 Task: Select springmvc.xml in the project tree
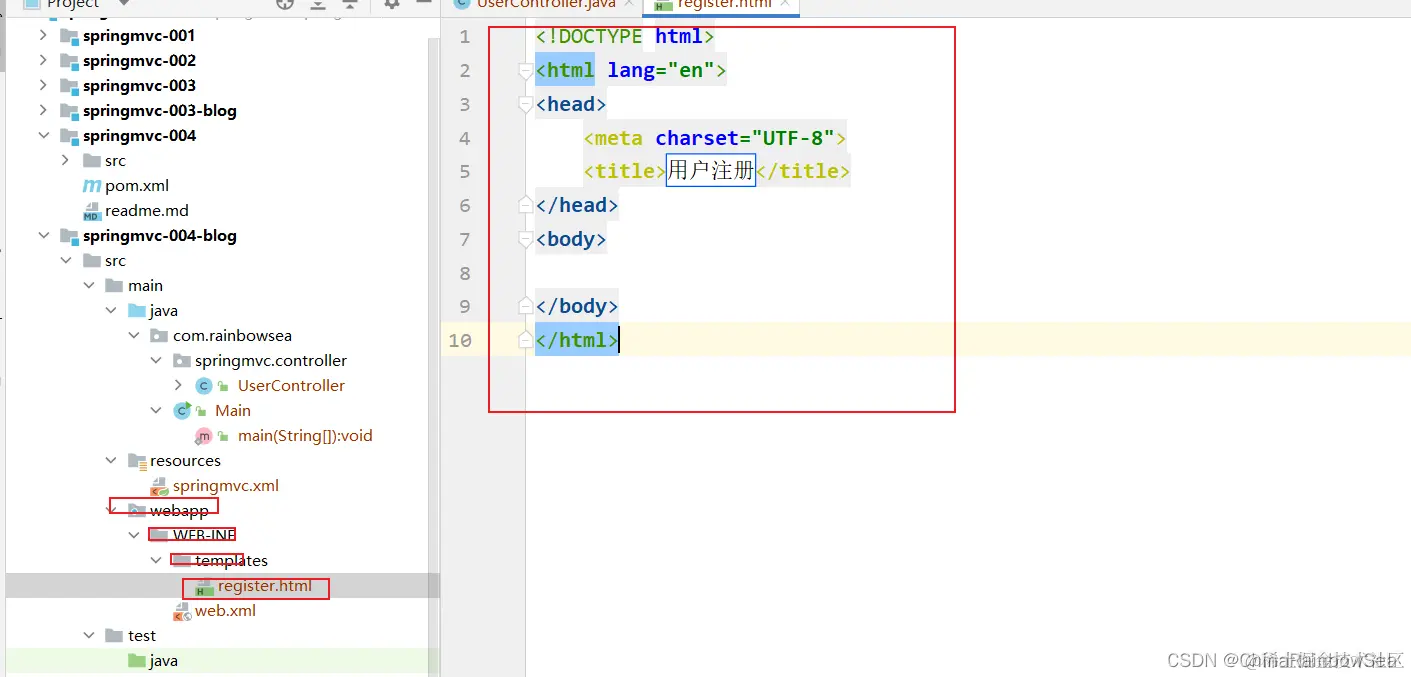tap(225, 485)
